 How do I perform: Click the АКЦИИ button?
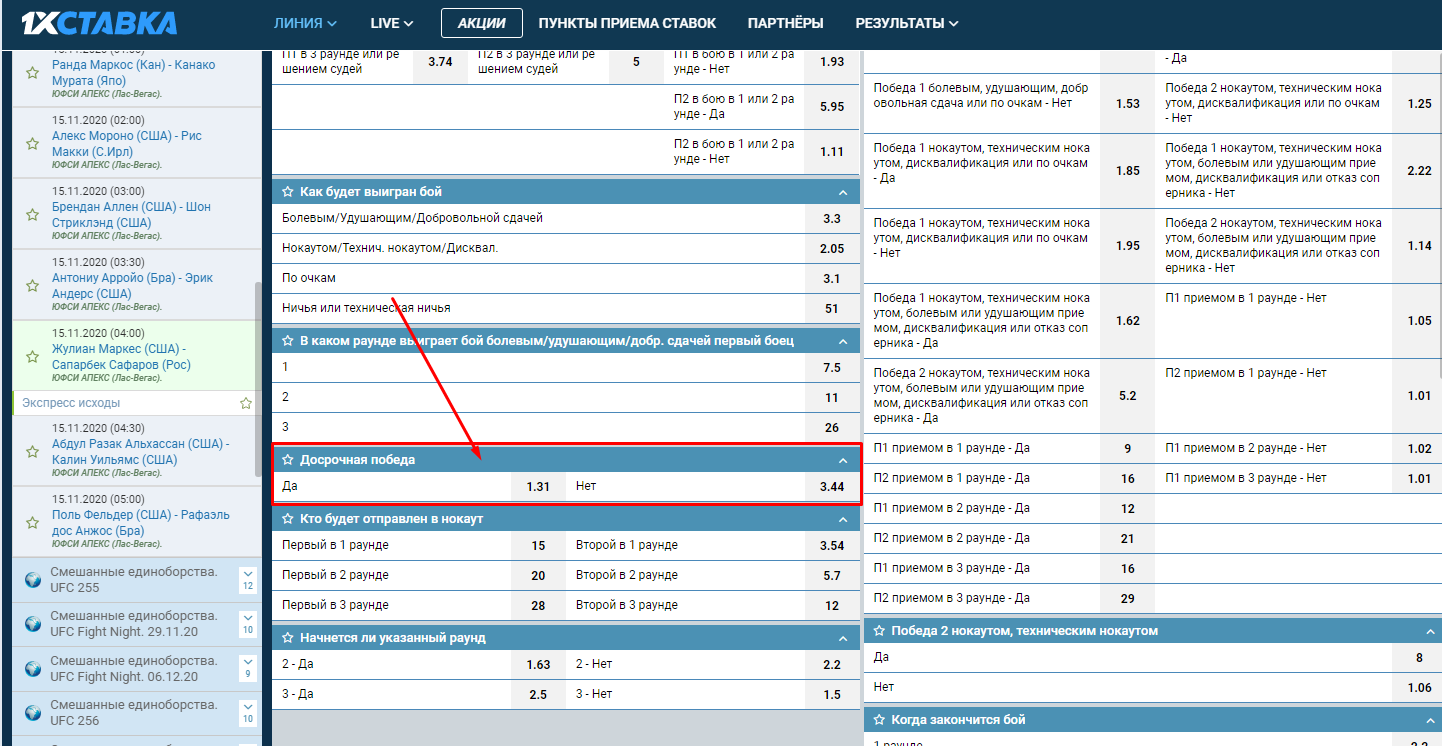[x=481, y=23]
